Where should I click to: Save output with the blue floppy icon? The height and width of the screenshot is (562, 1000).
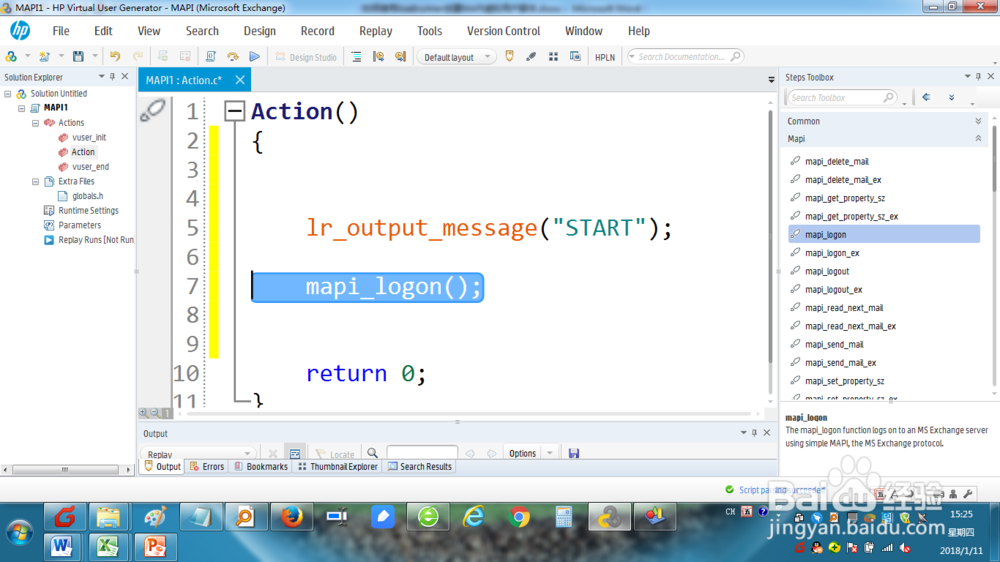coord(574,453)
